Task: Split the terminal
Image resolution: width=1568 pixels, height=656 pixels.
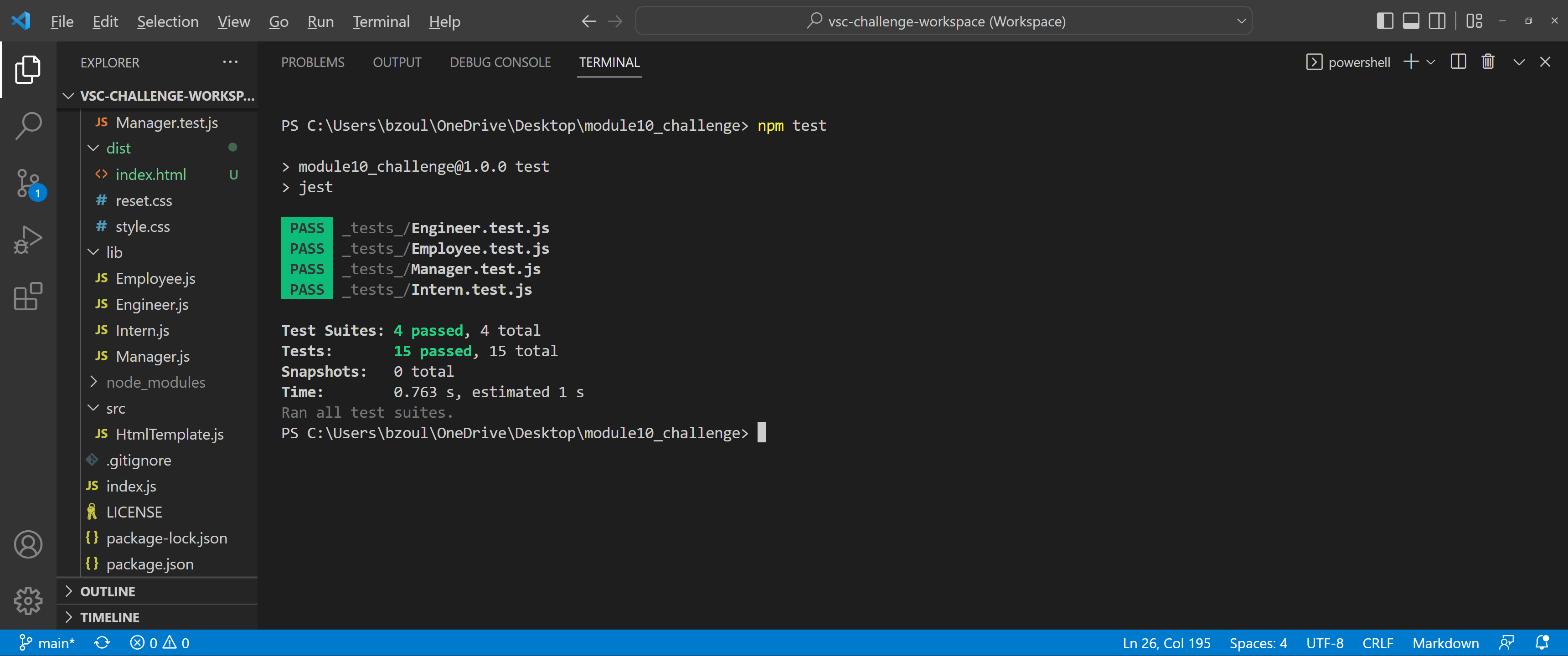Action: (1459, 62)
